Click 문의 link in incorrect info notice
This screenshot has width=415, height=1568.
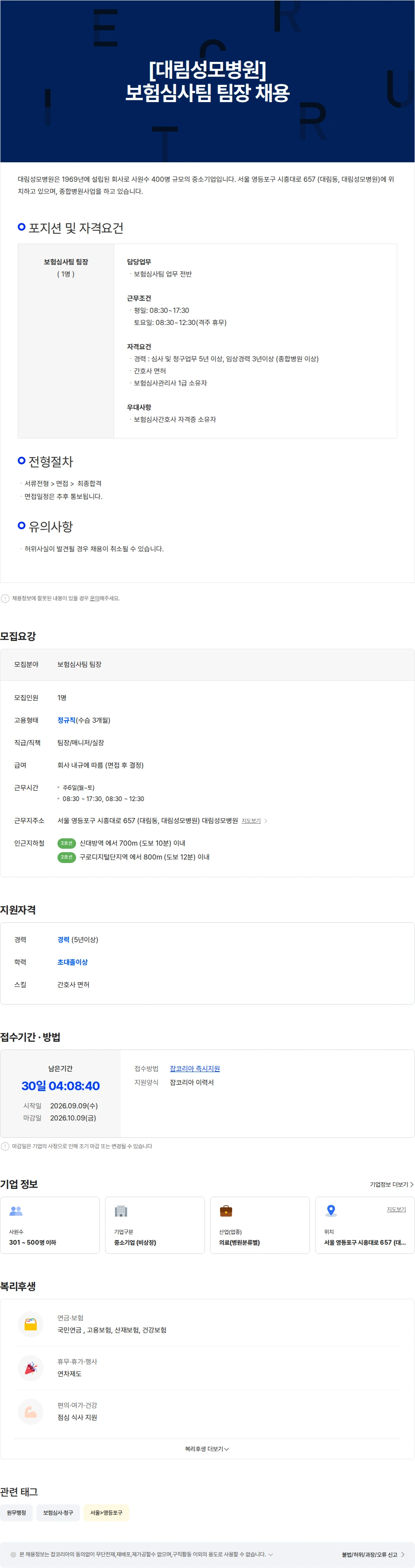pos(94,599)
